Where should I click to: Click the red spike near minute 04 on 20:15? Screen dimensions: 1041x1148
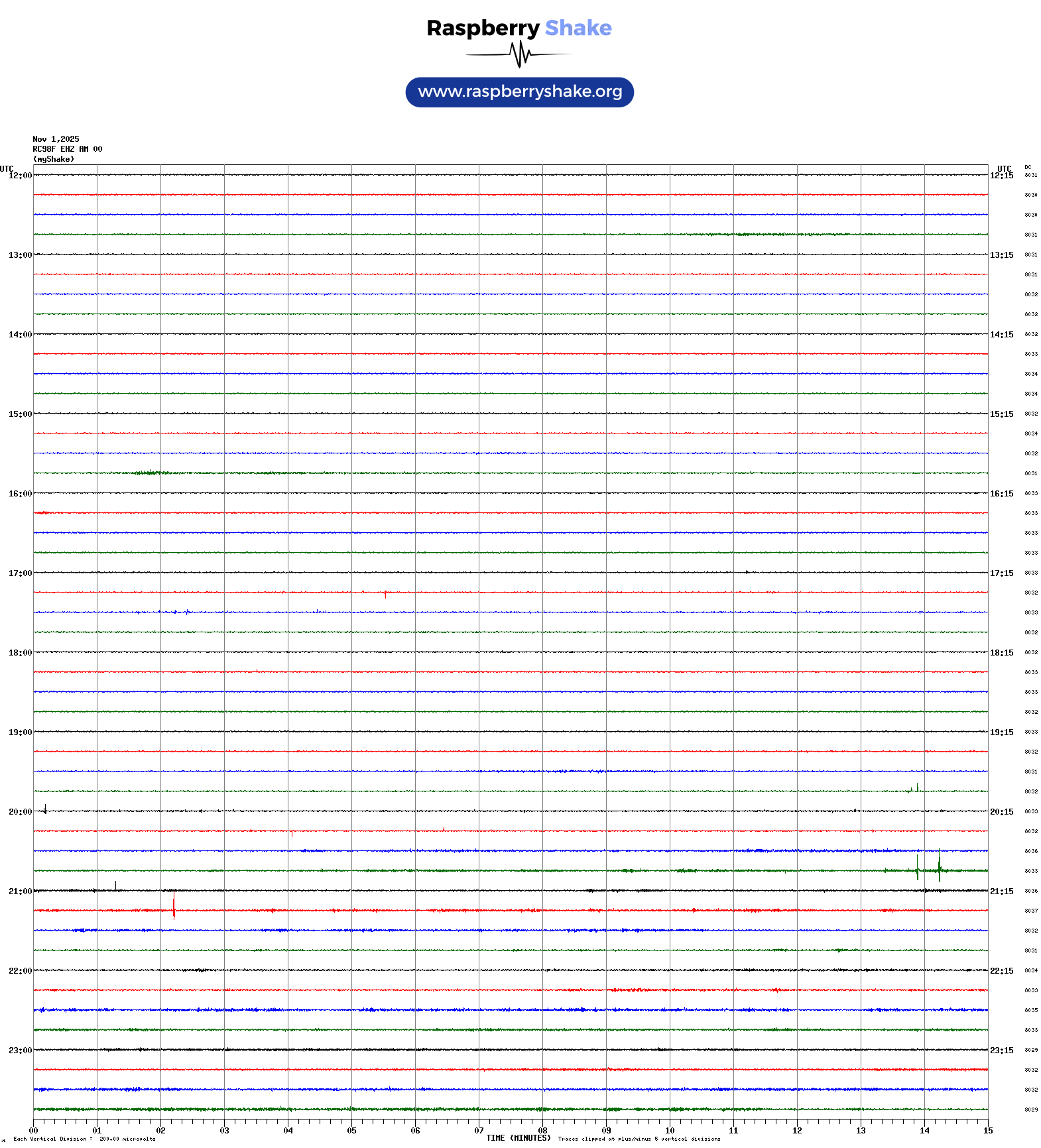292,833
